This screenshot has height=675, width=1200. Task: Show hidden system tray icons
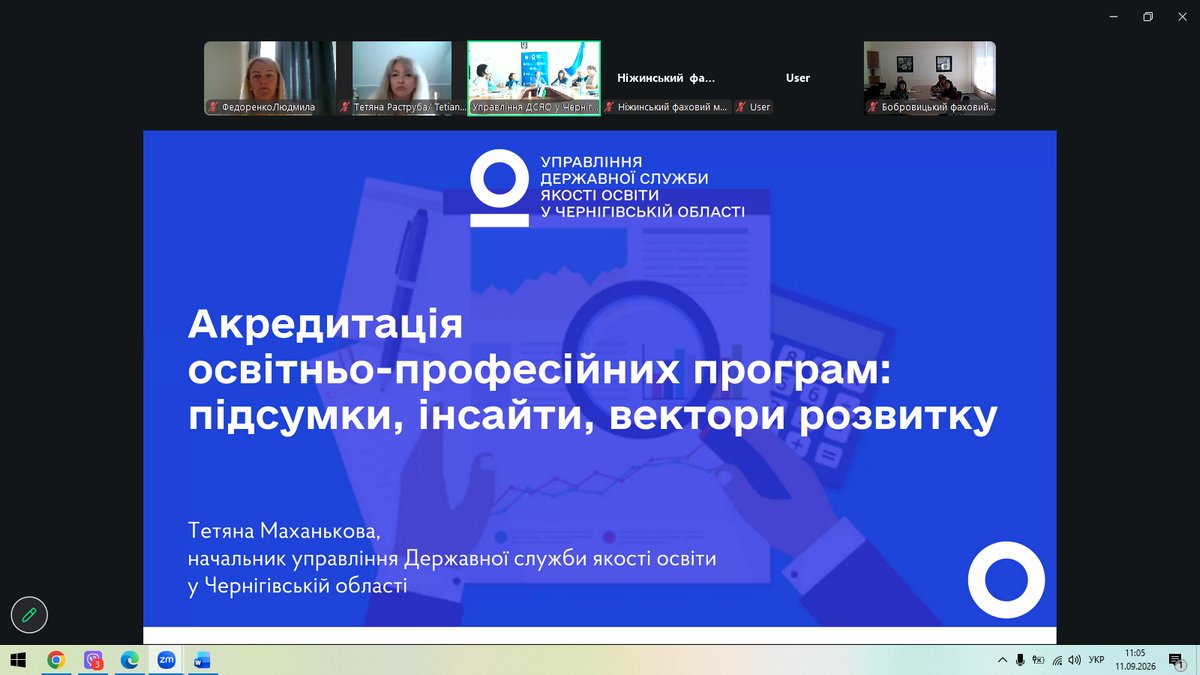point(1003,660)
